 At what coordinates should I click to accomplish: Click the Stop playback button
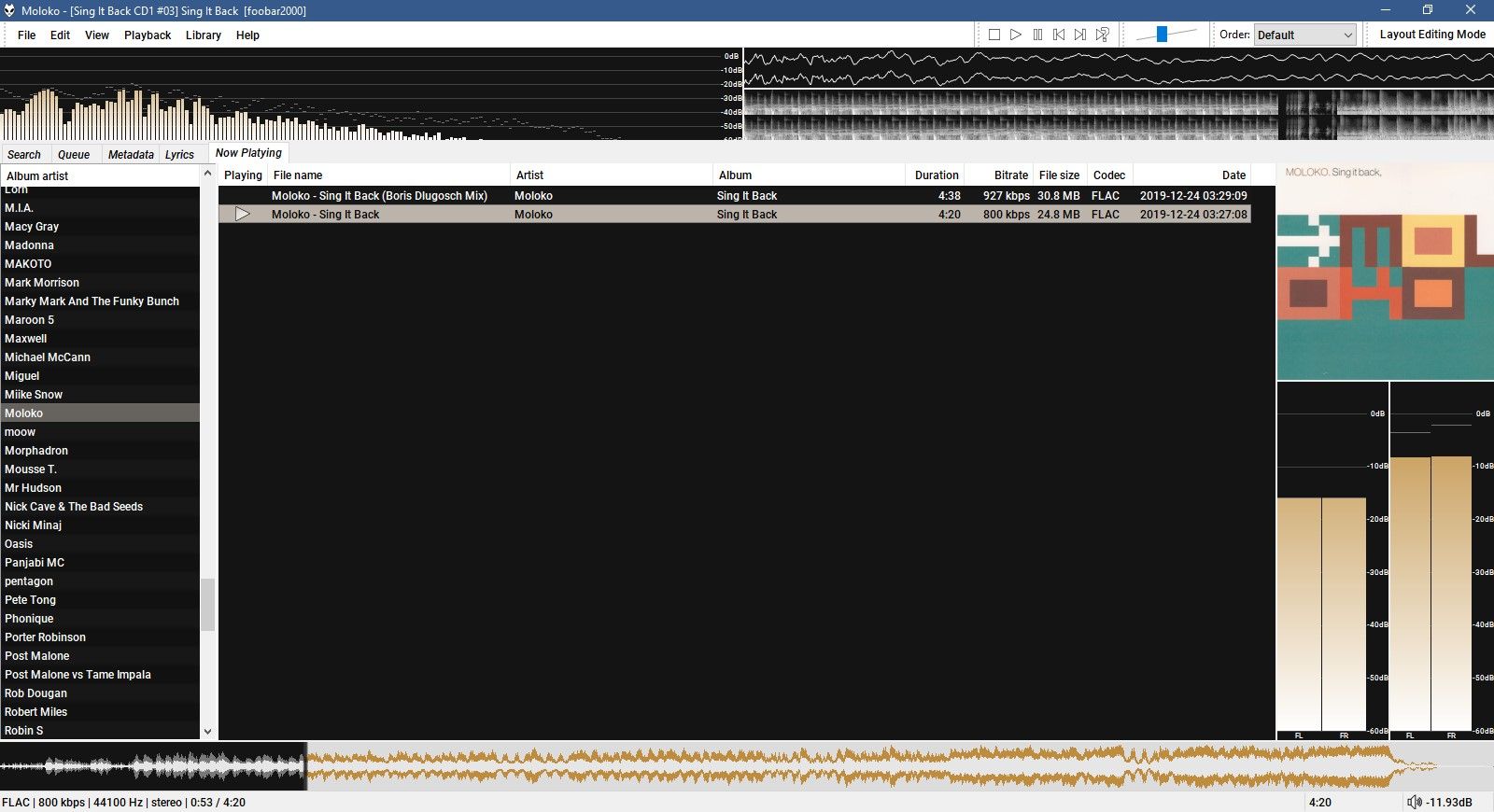click(x=994, y=35)
